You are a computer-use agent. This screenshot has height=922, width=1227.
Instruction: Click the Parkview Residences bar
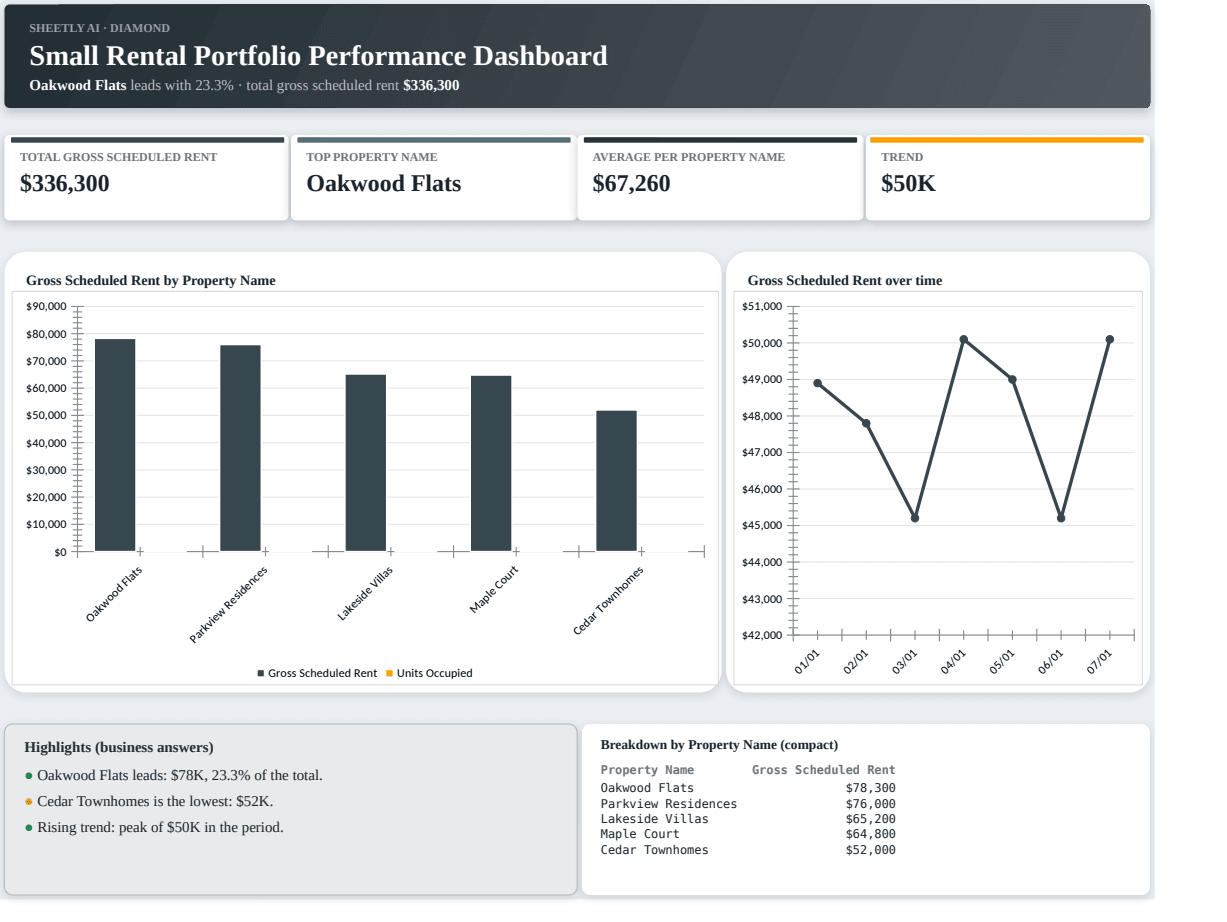coord(240,448)
